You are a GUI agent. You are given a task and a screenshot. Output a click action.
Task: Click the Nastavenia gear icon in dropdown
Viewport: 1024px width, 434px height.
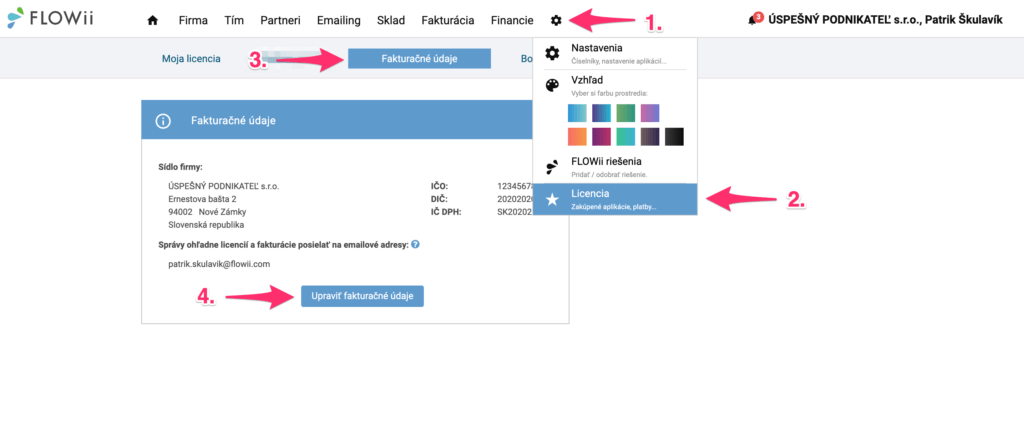tap(552, 53)
